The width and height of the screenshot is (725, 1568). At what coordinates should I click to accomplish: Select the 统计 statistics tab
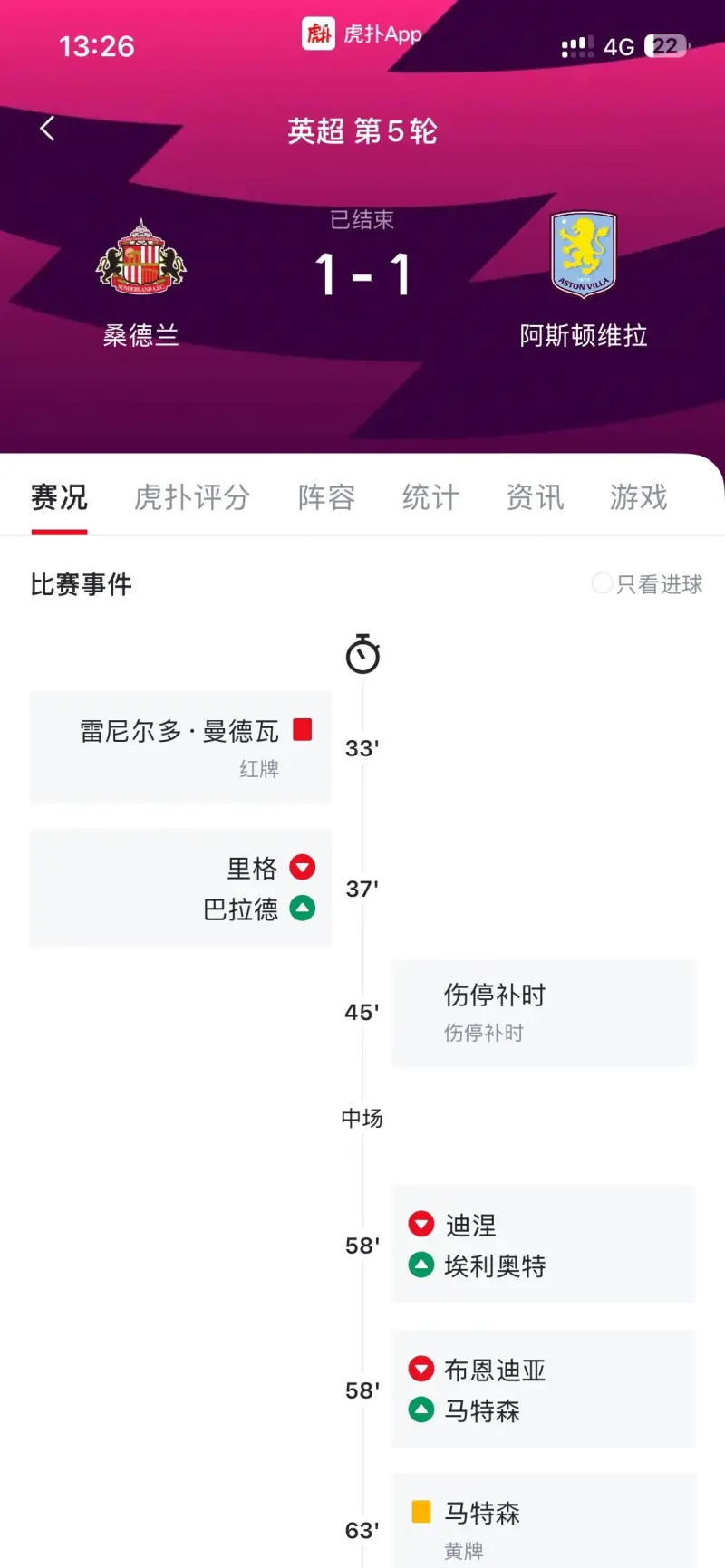(430, 497)
